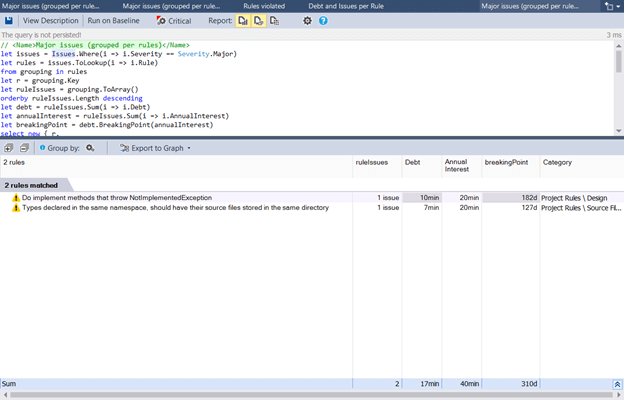This screenshot has width=624, height=400.
Task: Click warning icon of NotImplementedException rule
Action: point(15,198)
